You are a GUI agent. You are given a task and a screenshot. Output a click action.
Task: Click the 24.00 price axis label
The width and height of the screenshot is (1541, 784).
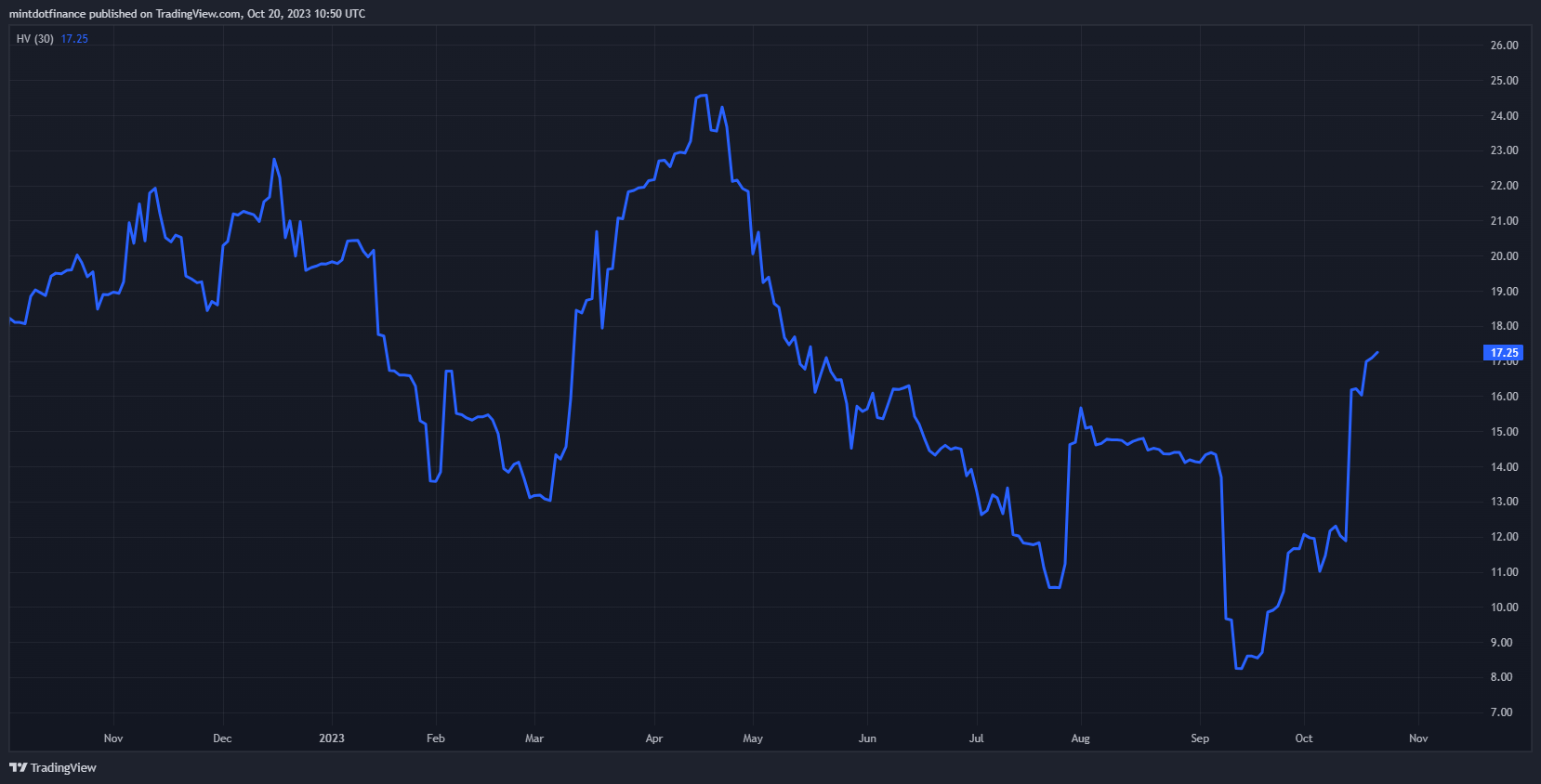[1504, 116]
